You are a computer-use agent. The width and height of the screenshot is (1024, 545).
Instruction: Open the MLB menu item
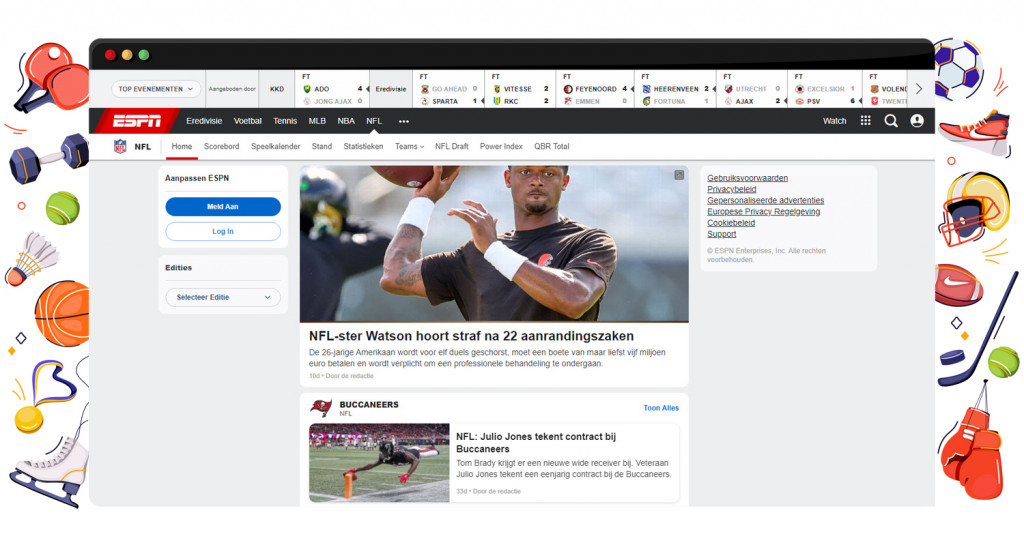click(317, 121)
